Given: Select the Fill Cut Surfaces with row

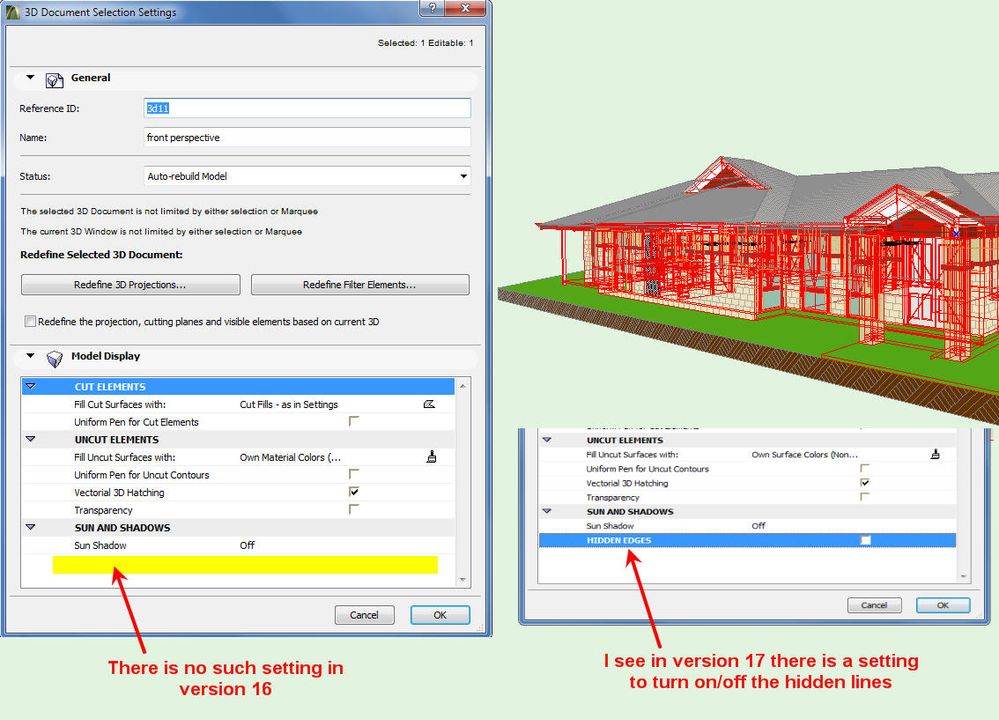Looking at the screenshot, I should (238, 404).
